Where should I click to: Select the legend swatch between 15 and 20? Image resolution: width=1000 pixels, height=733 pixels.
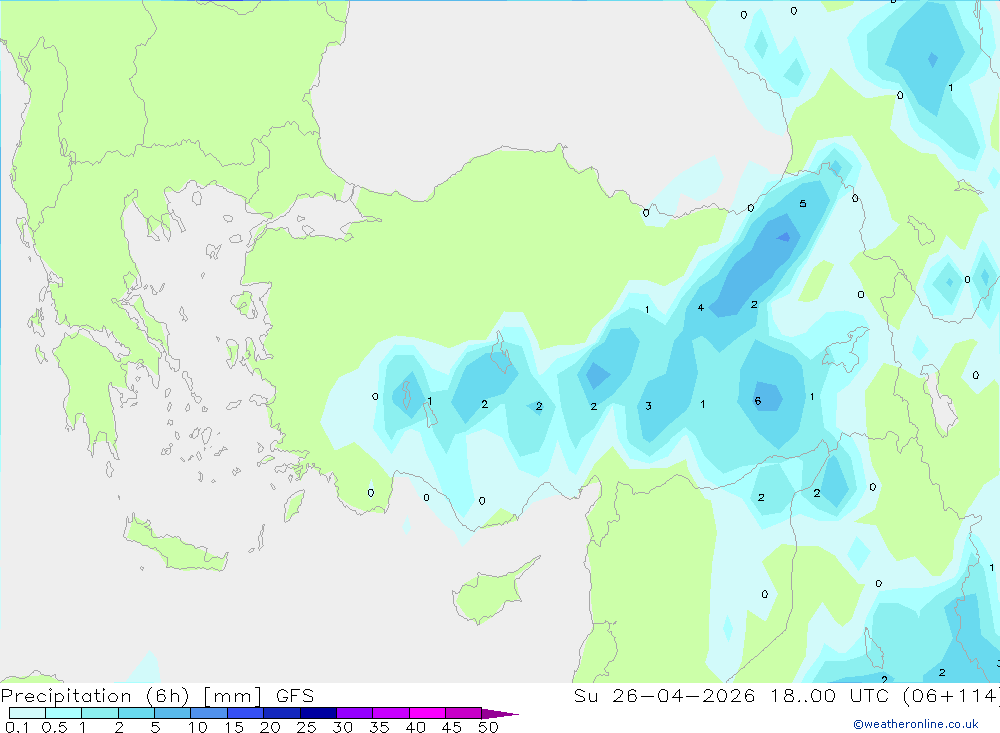coord(246,713)
